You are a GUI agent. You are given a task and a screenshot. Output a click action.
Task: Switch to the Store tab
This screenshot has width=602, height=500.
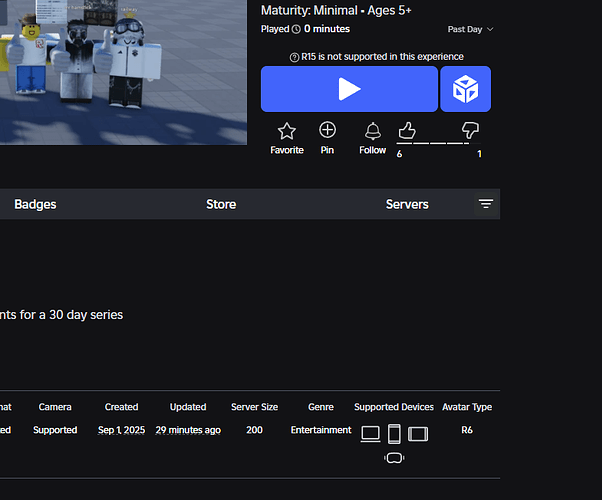(221, 204)
